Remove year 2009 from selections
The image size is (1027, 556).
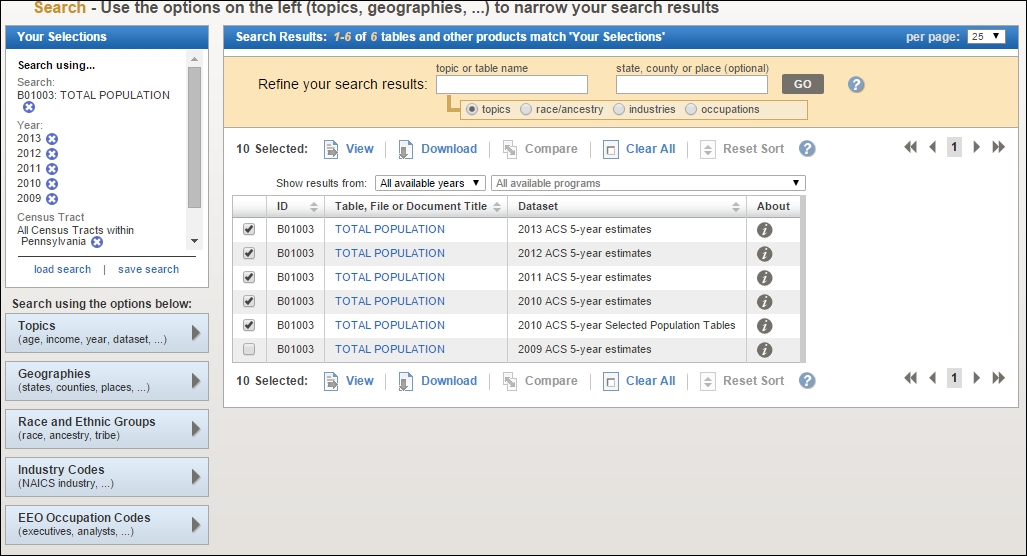(52, 199)
